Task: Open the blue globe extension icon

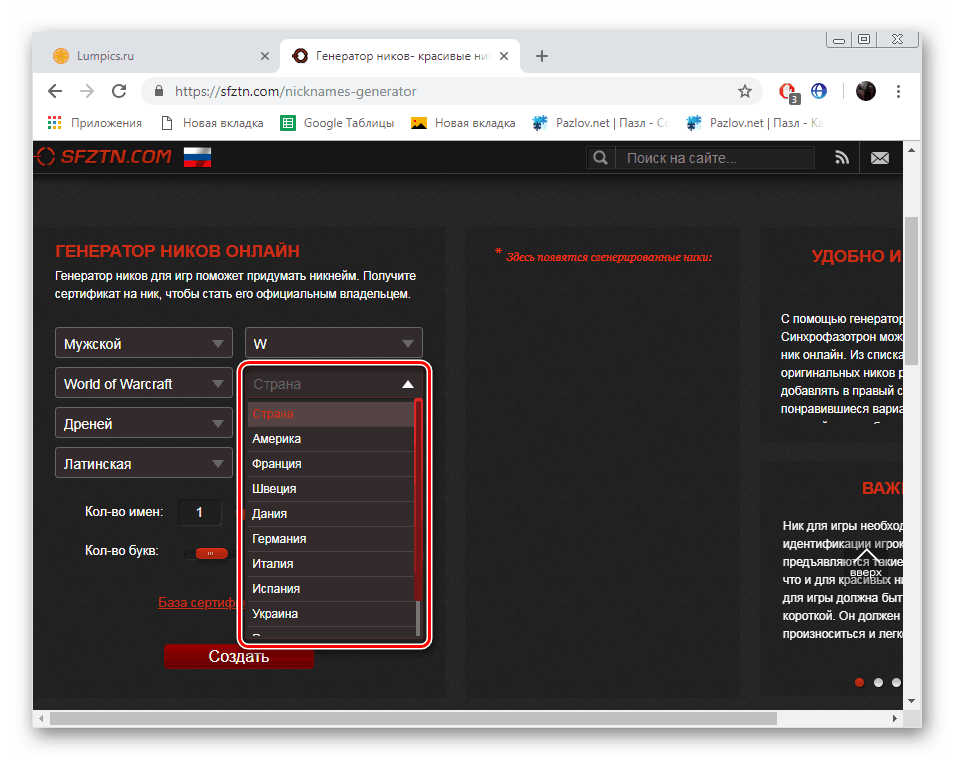Action: pyautogui.click(x=819, y=91)
